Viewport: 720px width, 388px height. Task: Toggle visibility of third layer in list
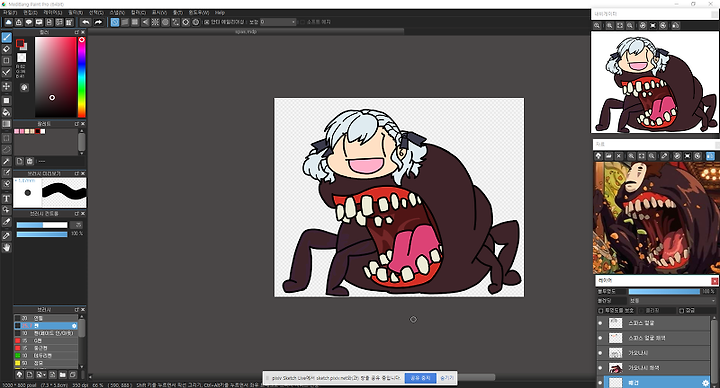600,353
